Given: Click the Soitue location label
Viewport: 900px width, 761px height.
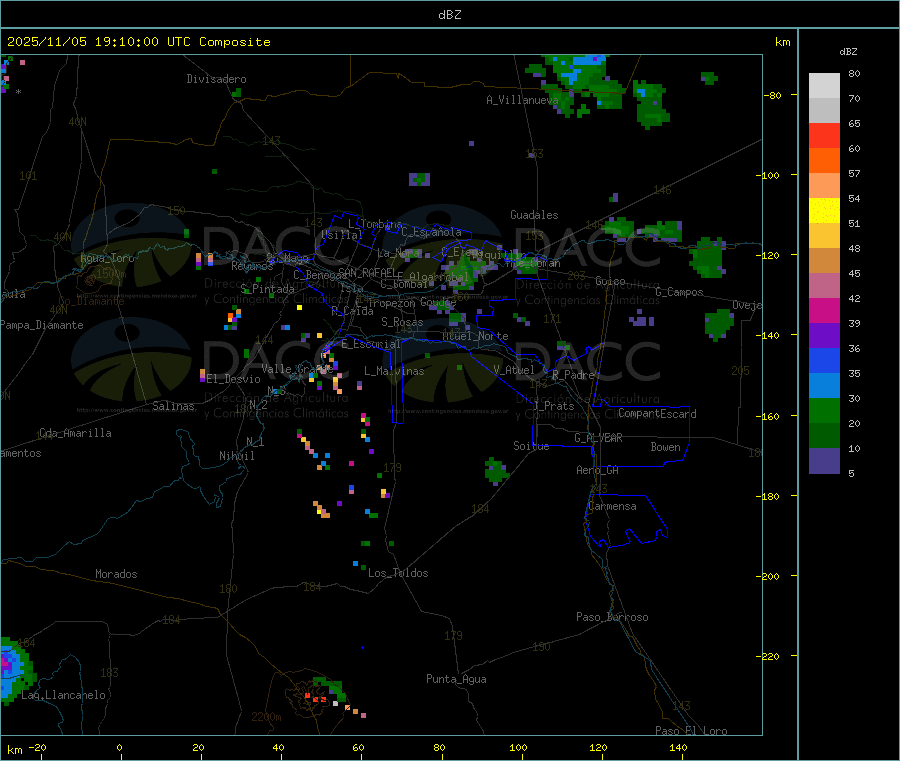Looking at the screenshot, I should (531, 446).
